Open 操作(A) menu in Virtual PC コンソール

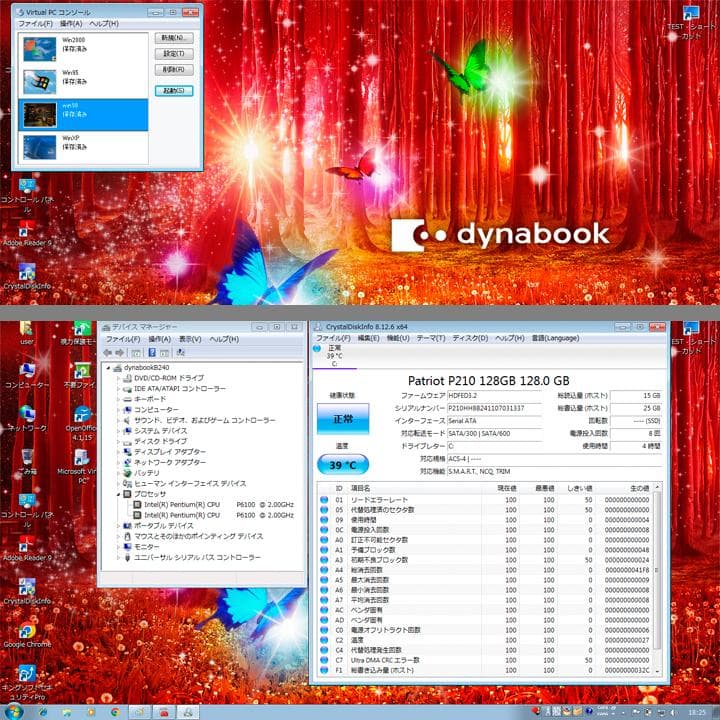coord(71,23)
